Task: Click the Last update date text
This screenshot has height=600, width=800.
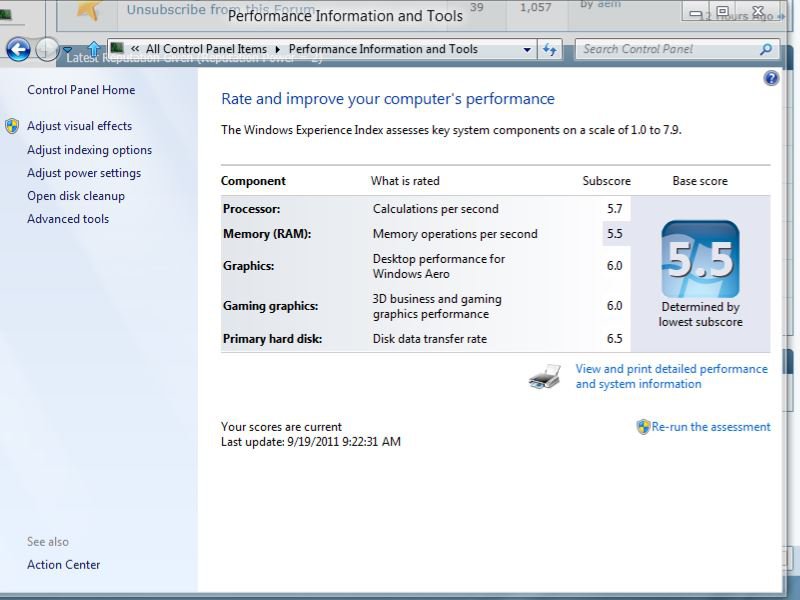Action: [311, 441]
